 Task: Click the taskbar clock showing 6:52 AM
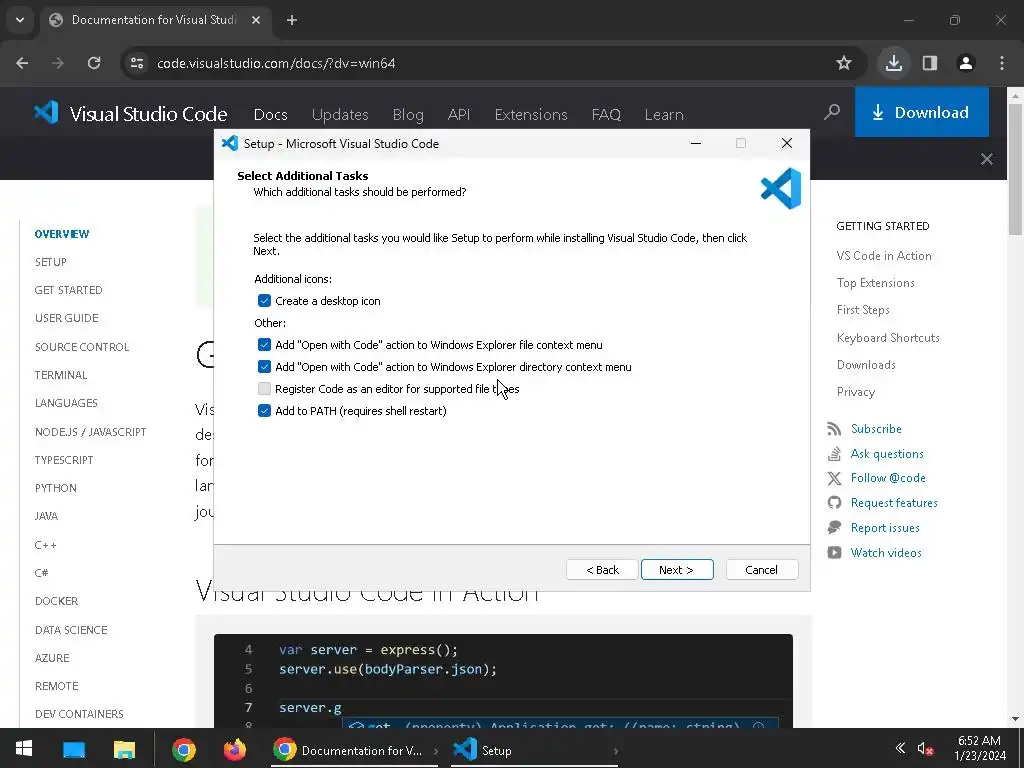[979, 748]
